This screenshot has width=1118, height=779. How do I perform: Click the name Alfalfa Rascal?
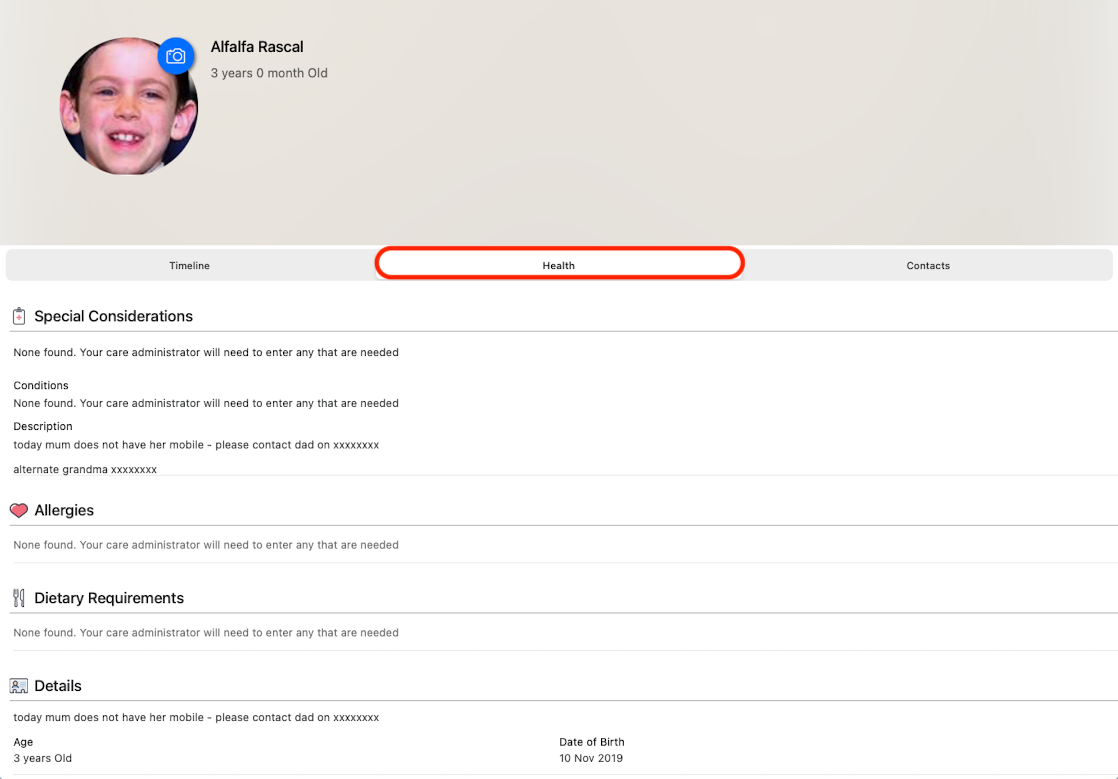(257, 47)
